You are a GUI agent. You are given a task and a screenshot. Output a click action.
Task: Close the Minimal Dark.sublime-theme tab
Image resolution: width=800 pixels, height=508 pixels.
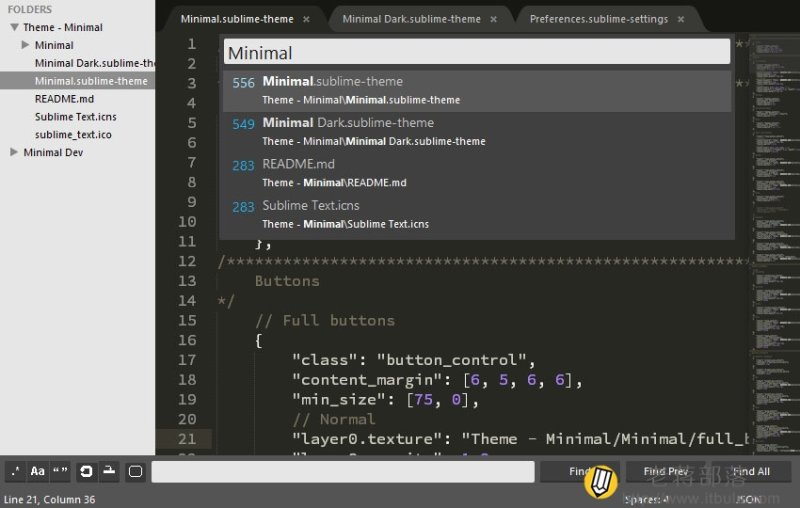click(493, 19)
